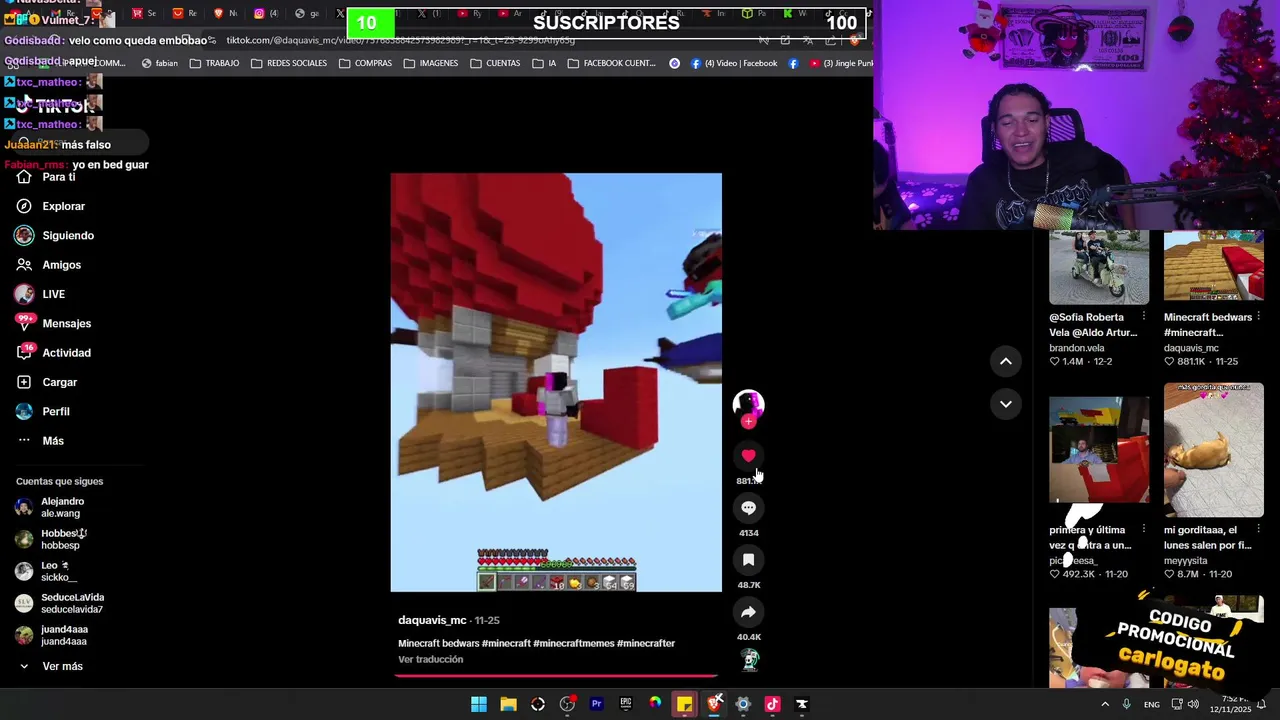The image size is (1280, 720).
Task: Switch to Brave browser in taskbar
Action: coord(714,704)
